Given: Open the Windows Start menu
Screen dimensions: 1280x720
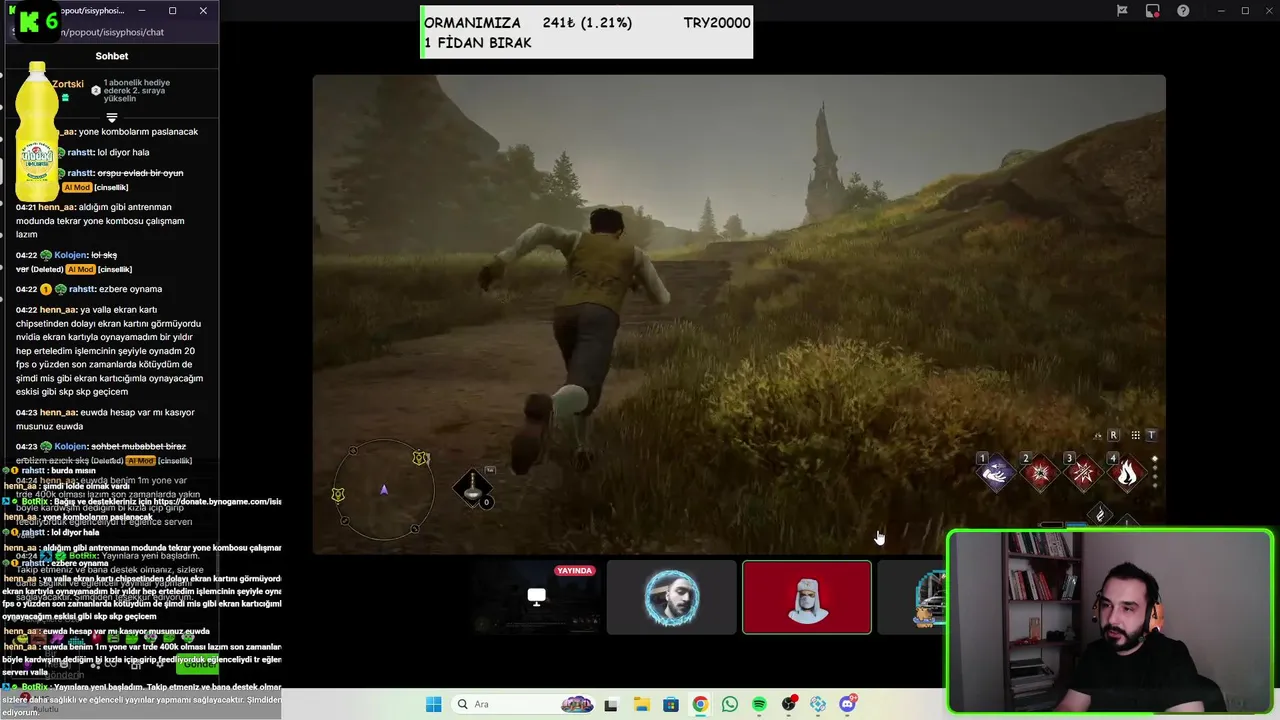Looking at the screenshot, I should coord(433,704).
